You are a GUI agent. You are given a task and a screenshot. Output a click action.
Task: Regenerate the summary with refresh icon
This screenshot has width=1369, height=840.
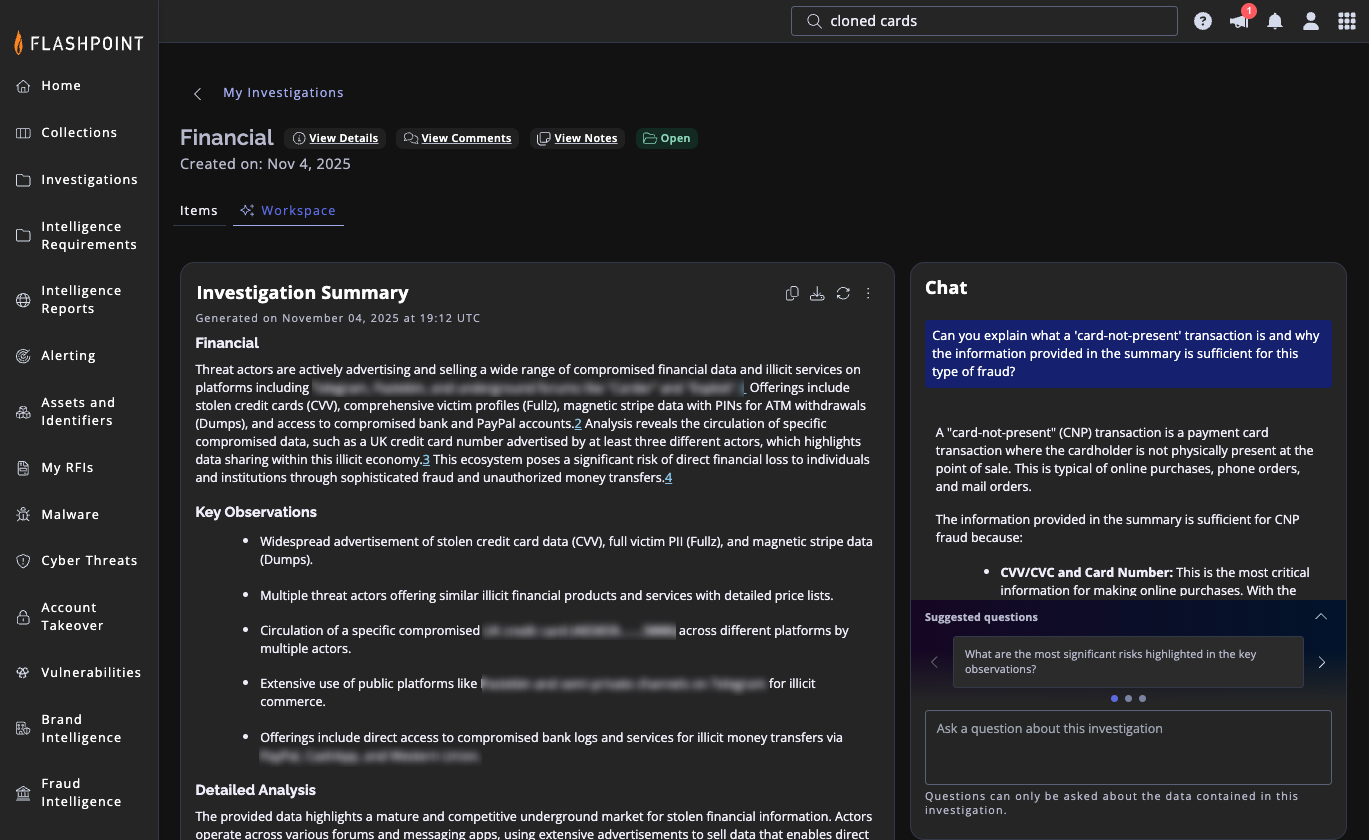[843, 293]
